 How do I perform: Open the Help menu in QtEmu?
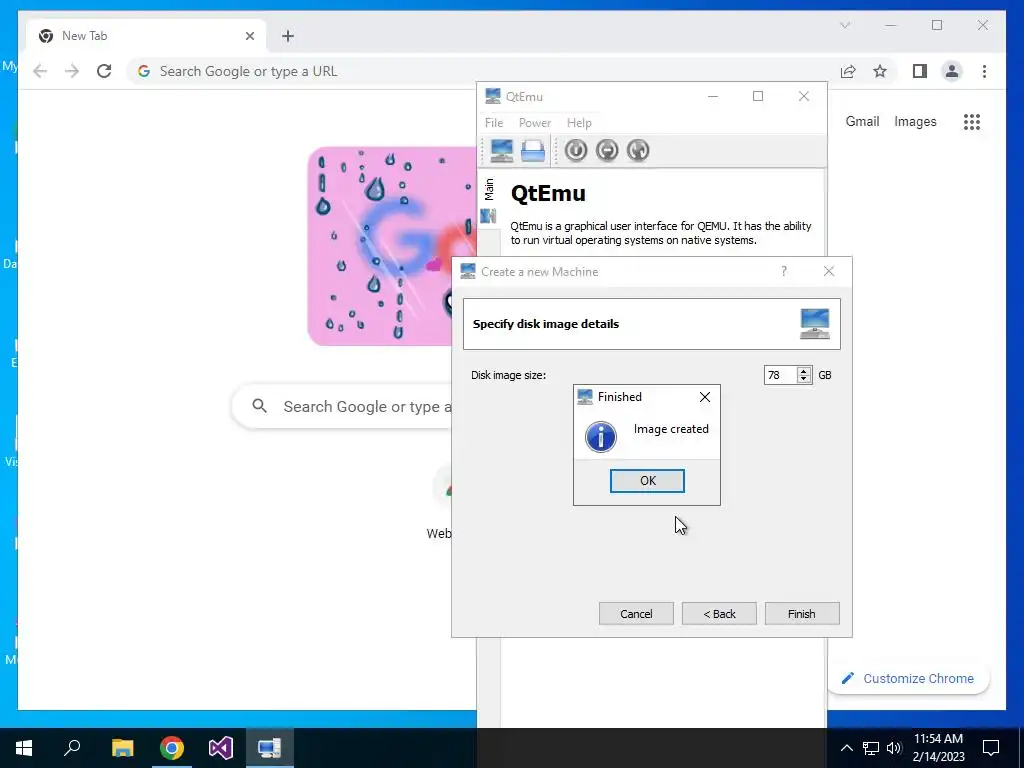pyautogui.click(x=579, y=123)
